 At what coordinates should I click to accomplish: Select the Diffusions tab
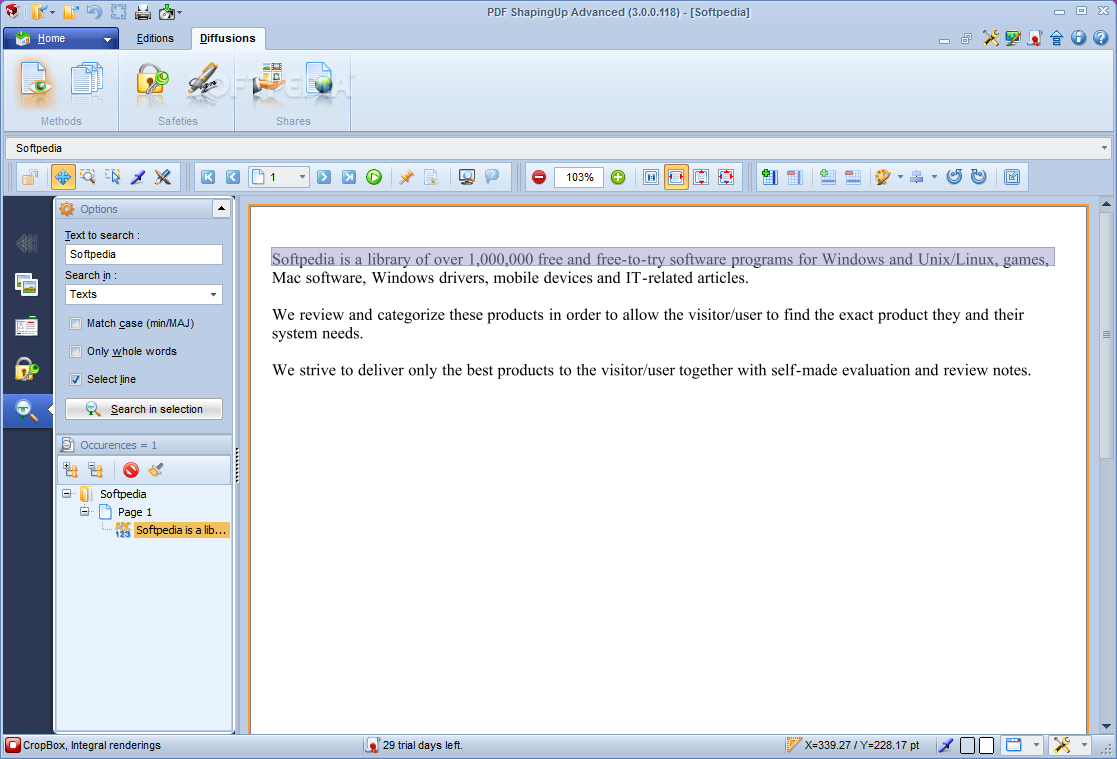click(227, 38)
